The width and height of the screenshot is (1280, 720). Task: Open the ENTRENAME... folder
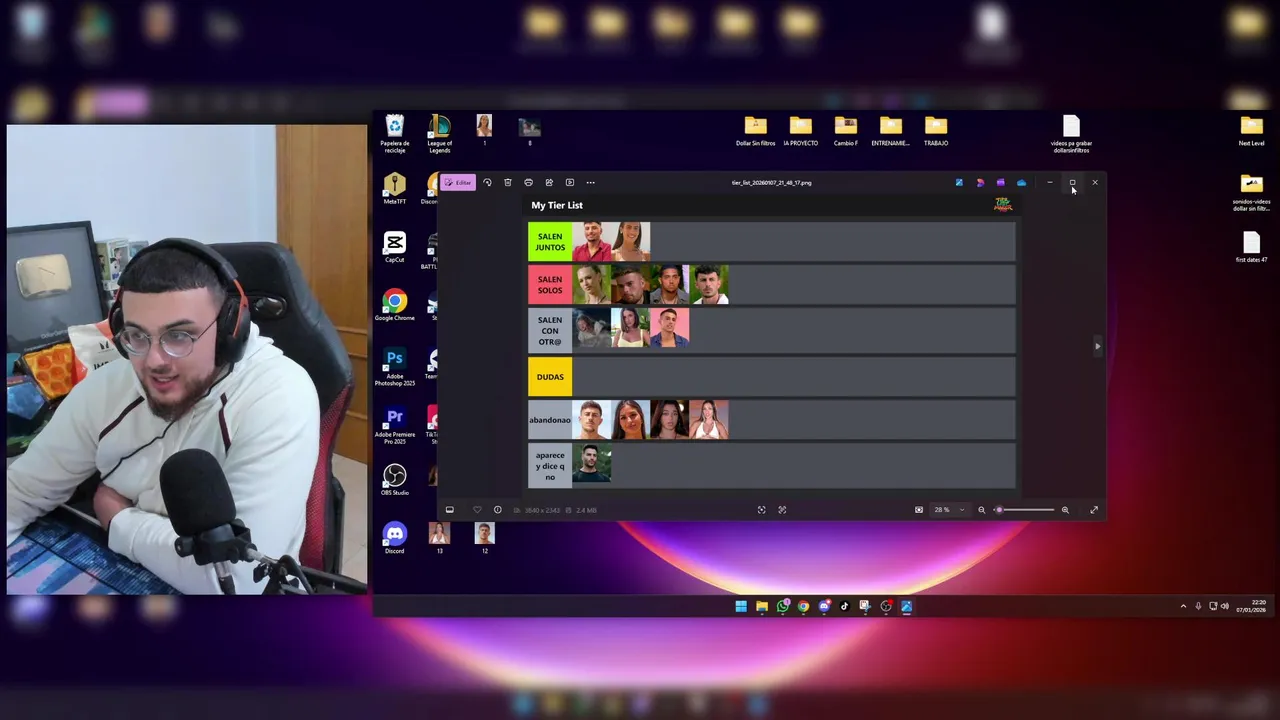coord(891,131)
